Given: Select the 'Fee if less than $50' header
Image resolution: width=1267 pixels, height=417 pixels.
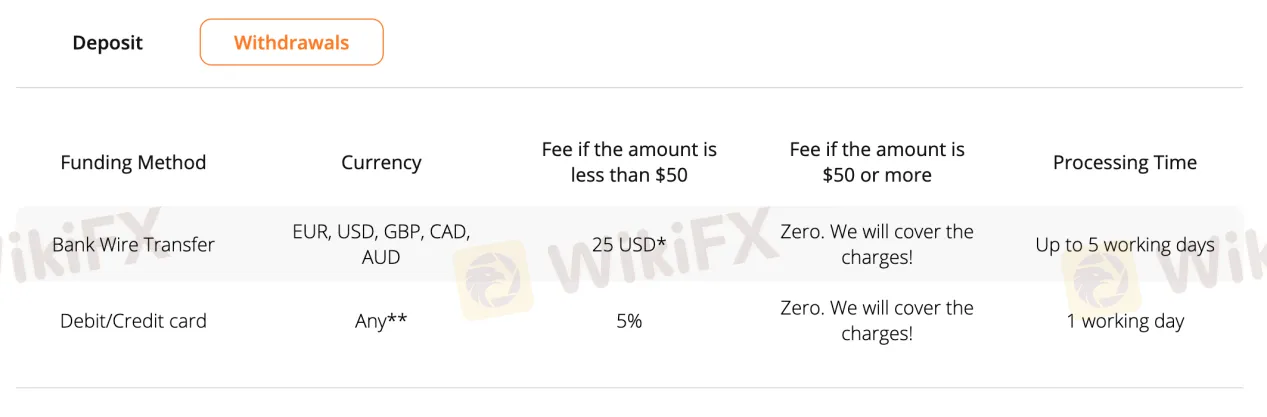Looking at the screenshot, I should click(x=629, y=162).
